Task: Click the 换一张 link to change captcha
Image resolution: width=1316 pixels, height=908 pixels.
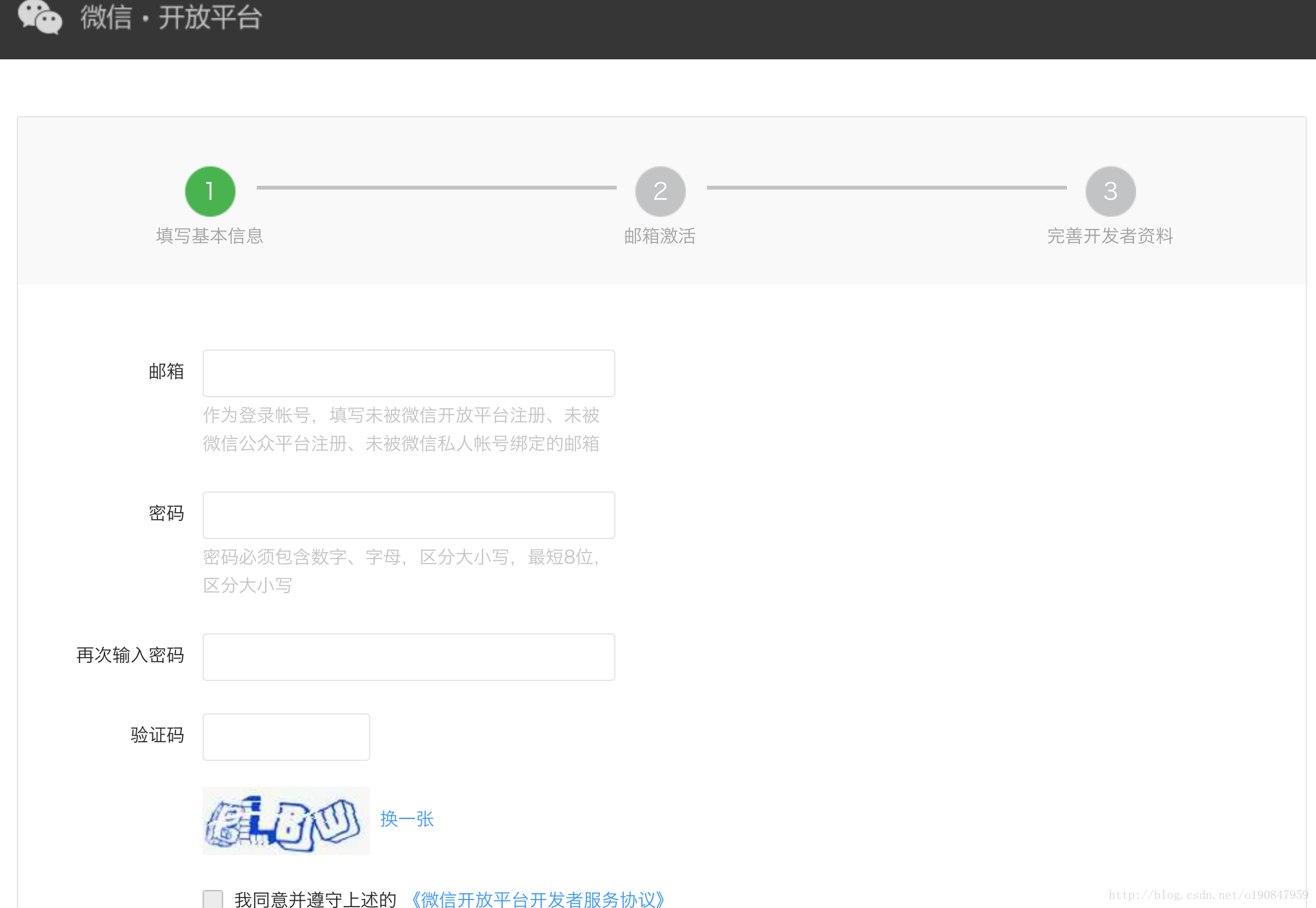Action: (407, 819)
